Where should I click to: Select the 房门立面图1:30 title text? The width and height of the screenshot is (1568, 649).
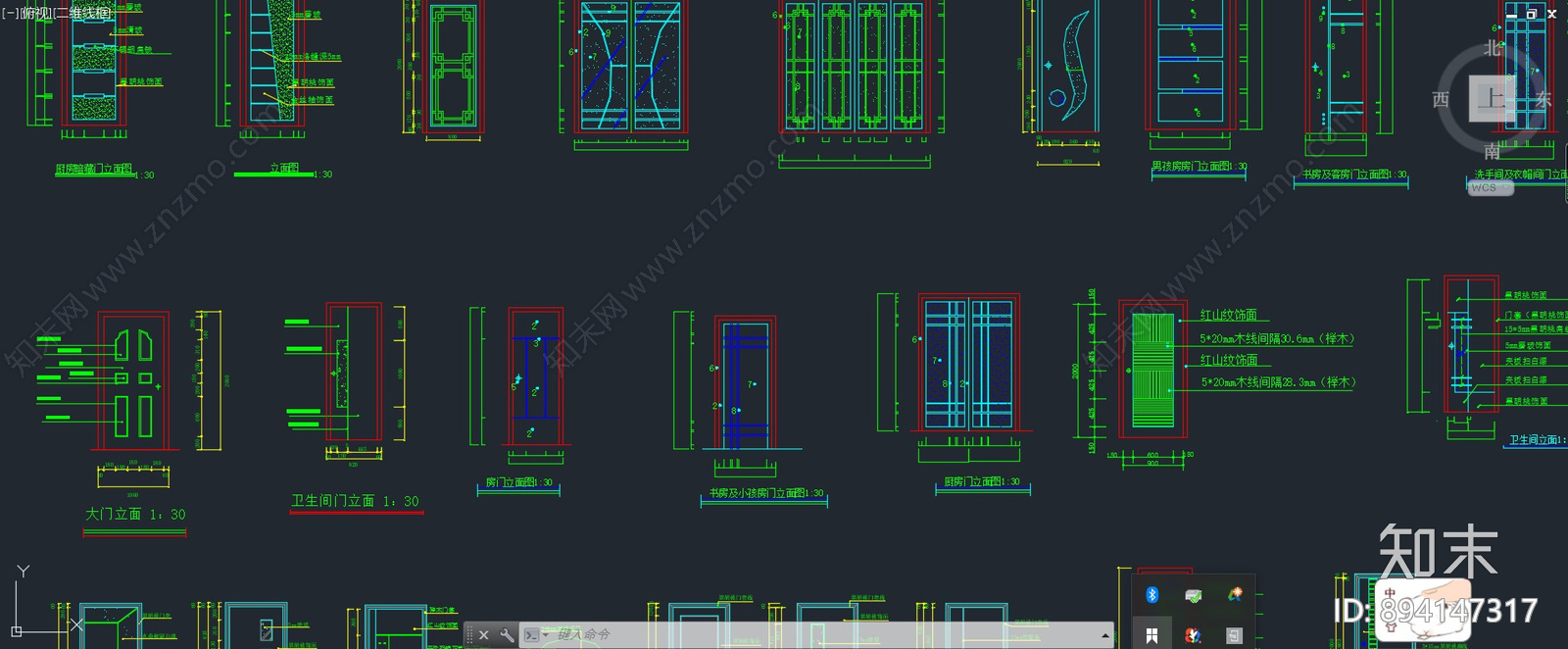pos(518,482)
